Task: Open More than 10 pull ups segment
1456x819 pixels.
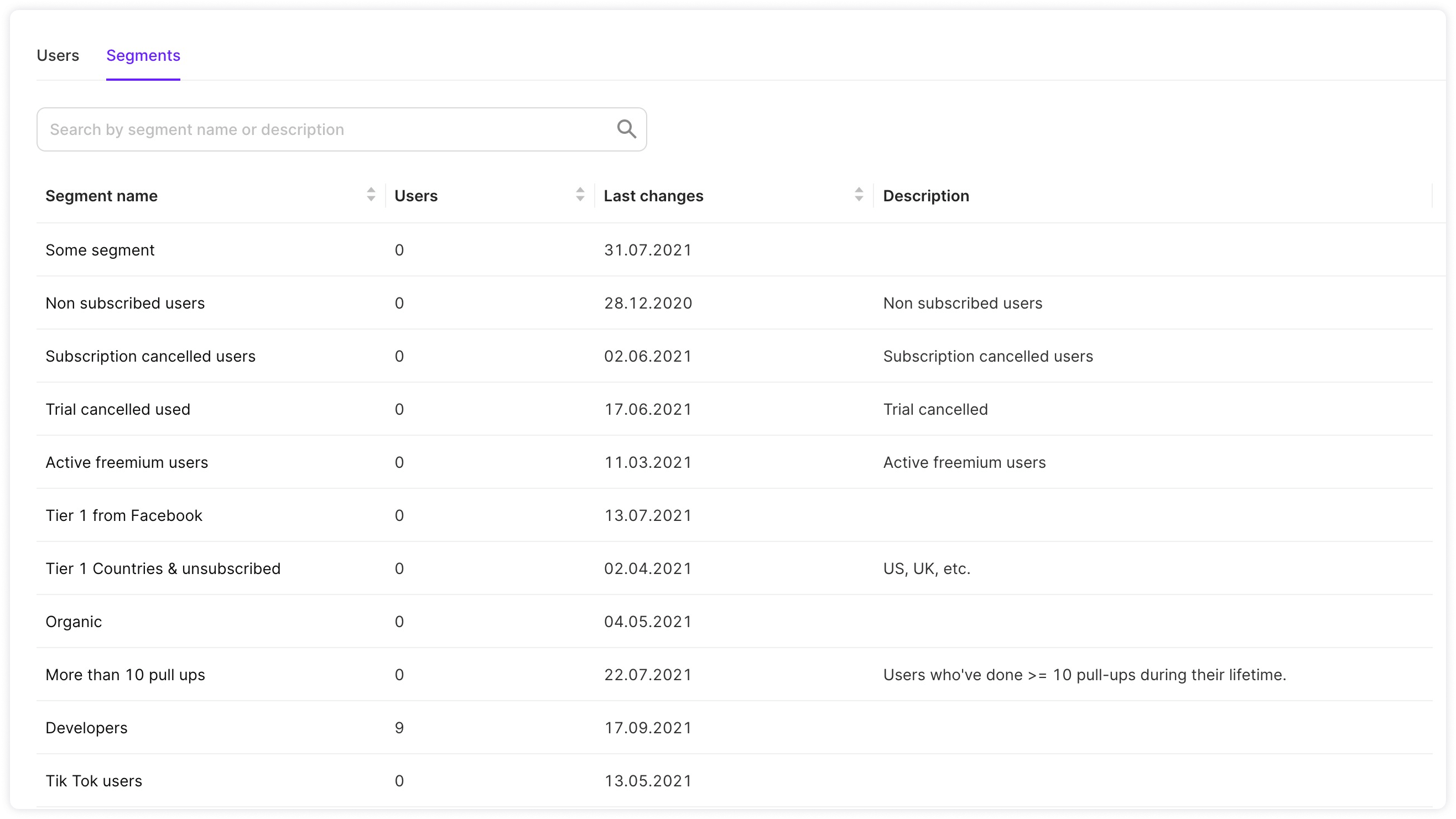Action: click(125, 675)
